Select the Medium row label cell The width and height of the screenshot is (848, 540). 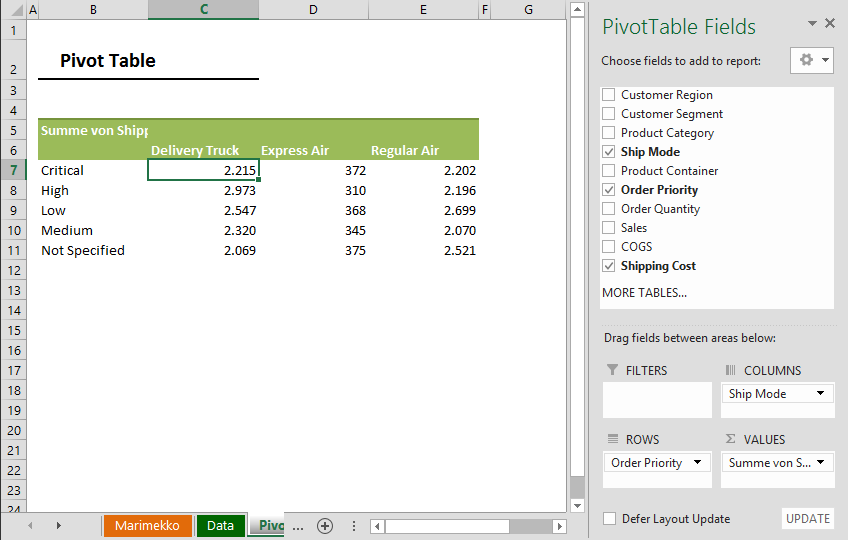pos(93,230)
